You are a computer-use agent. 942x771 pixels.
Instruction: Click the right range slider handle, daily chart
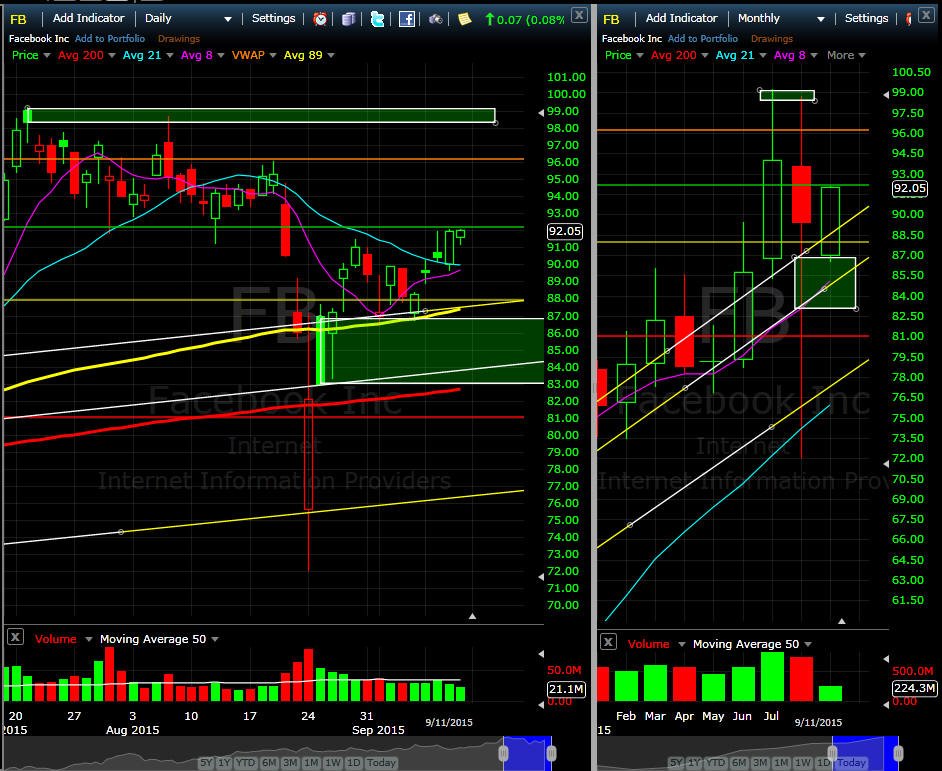pyautogui.click(x=551, y=753)
